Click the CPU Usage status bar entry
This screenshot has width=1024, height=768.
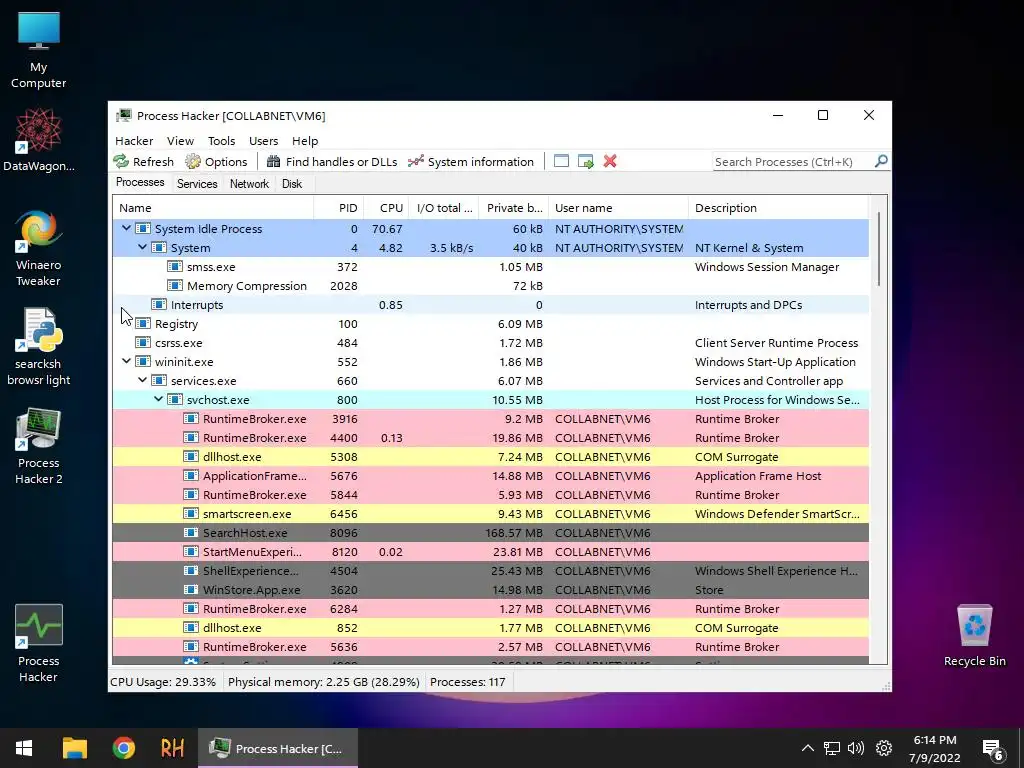pyautogui.click(x=163, y=682)
